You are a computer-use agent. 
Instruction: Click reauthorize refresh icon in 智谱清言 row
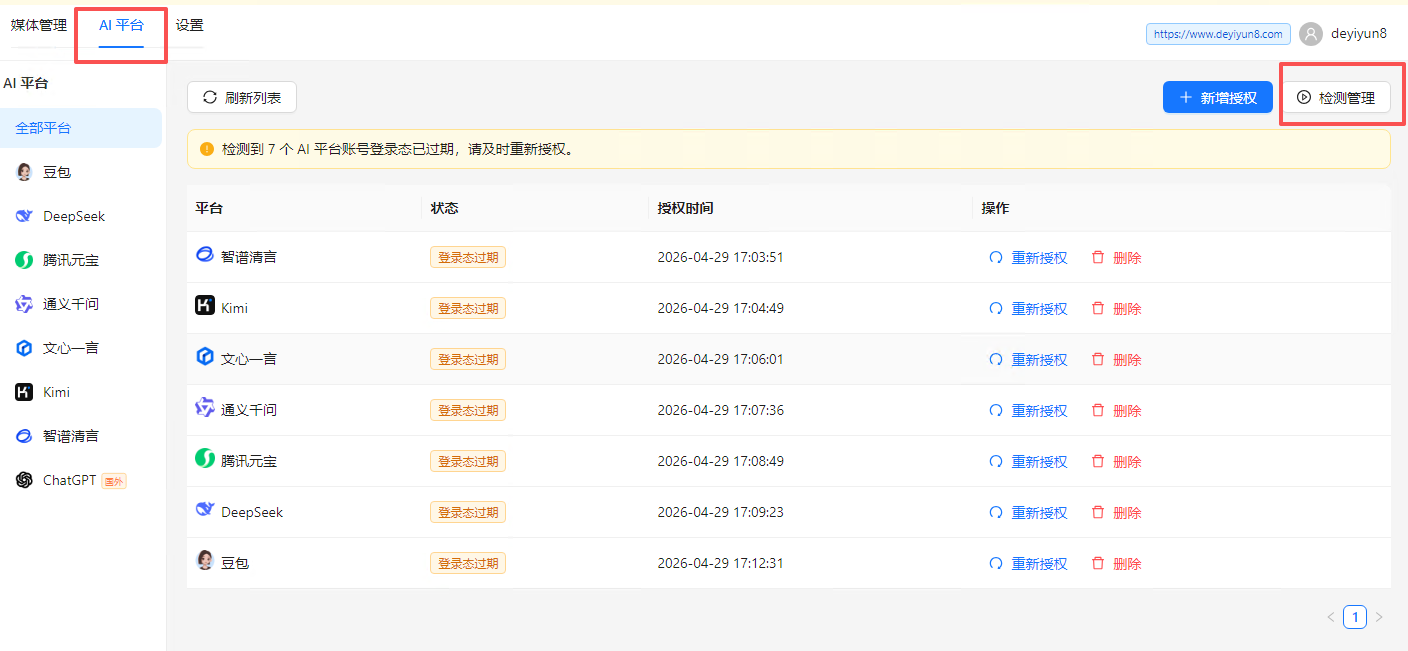click(x=996, y=257)
